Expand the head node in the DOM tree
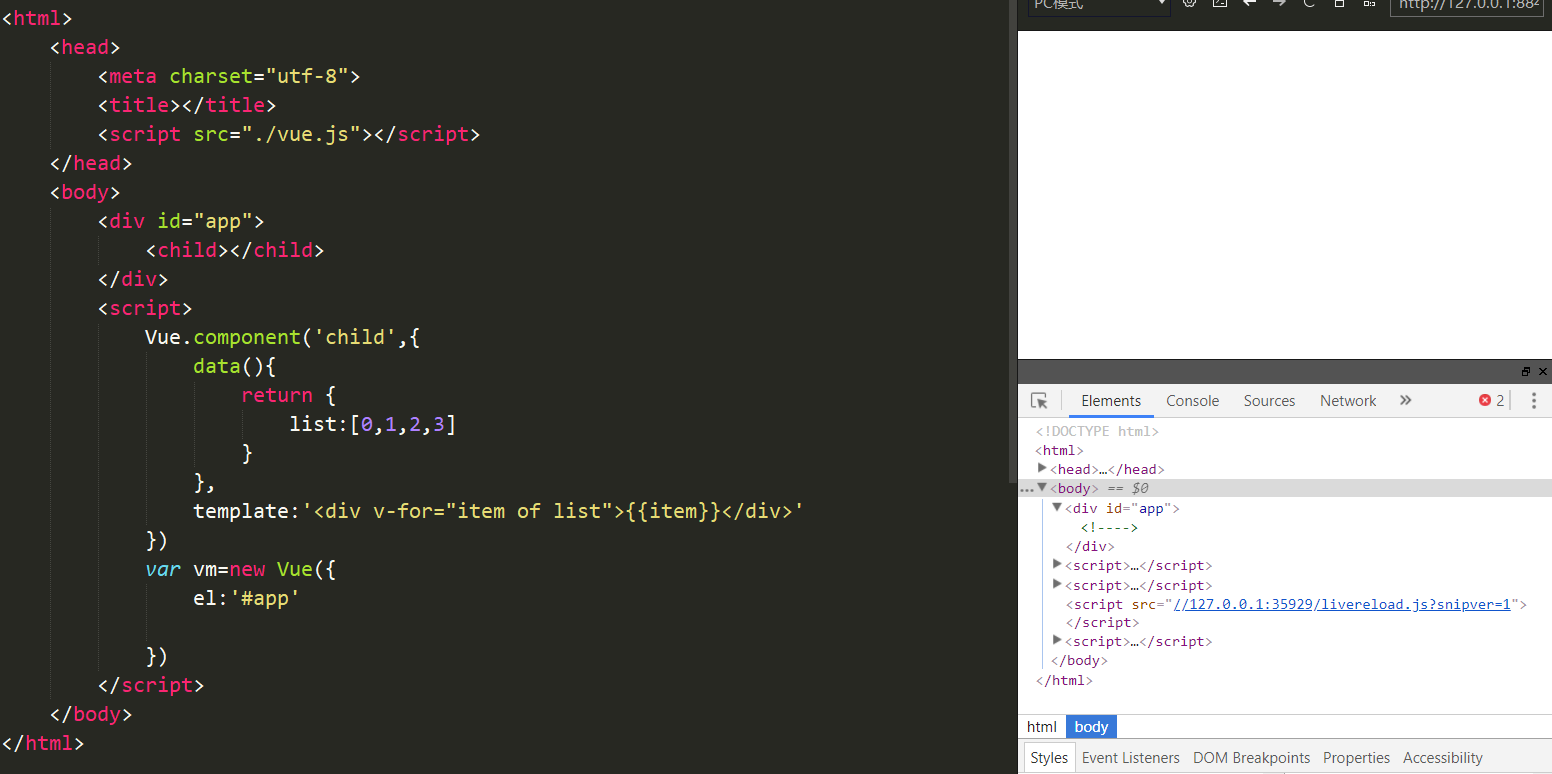The width and height of the screenshot is (1552, 774). point(1042,469)
